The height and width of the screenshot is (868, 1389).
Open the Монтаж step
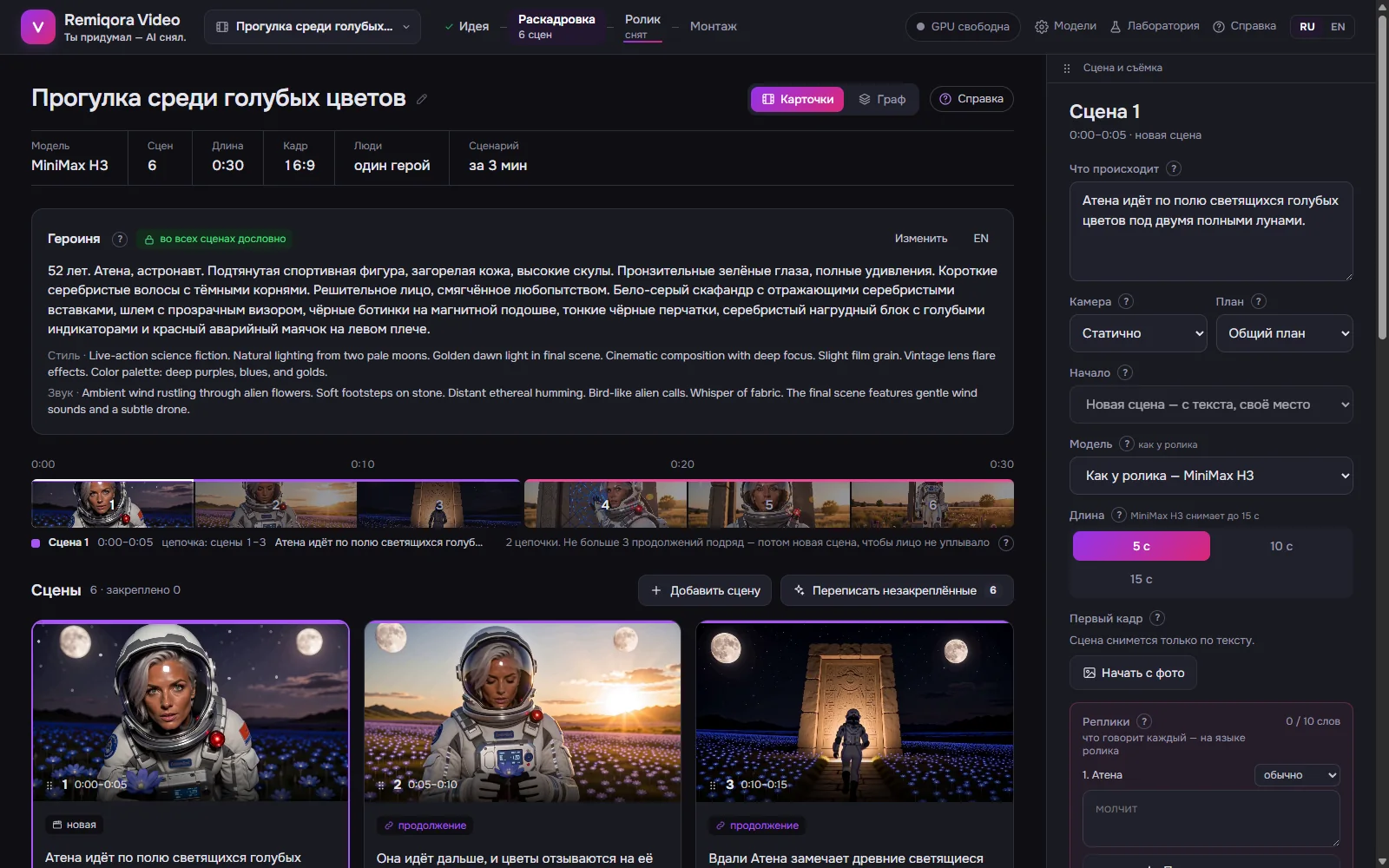(714, 27)
